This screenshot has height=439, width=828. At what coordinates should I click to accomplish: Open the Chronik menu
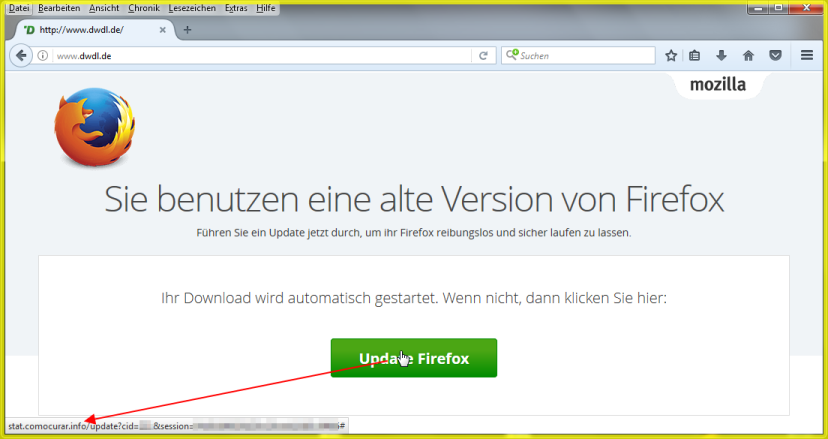pos(144,8)
